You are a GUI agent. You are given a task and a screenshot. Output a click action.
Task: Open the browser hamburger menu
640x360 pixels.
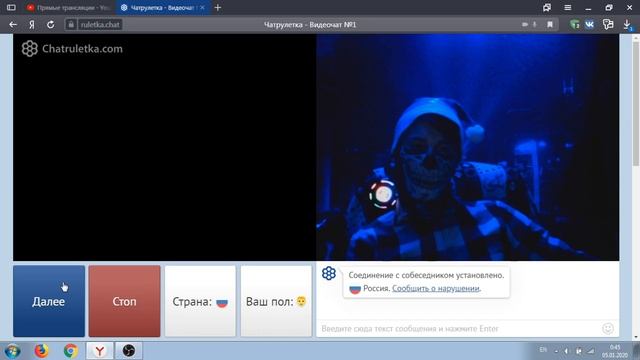click(568, 7)
